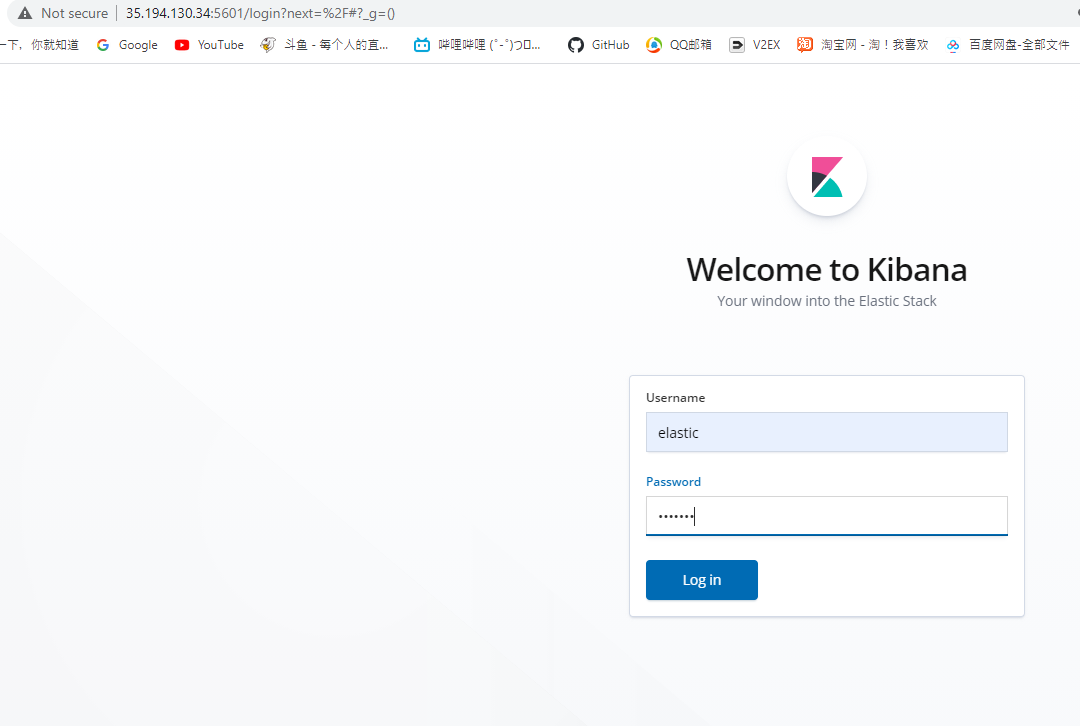The image size is (1080, 726).
Task: Click the Not secure text label
Action: [74, 13]
